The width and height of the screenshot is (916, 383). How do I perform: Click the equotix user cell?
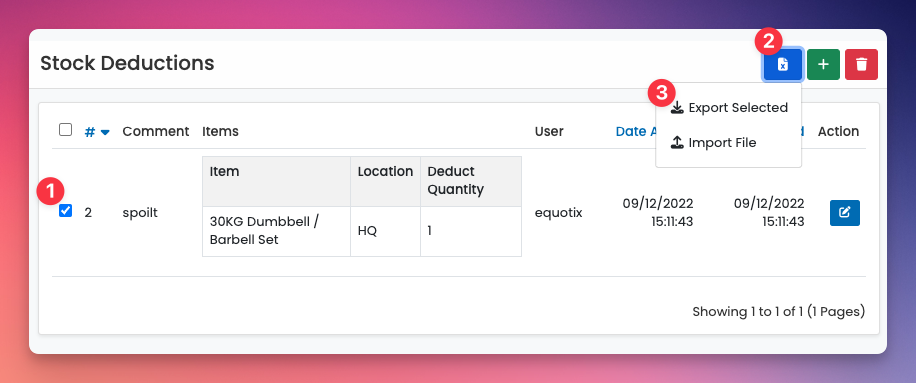coord(558,213)
